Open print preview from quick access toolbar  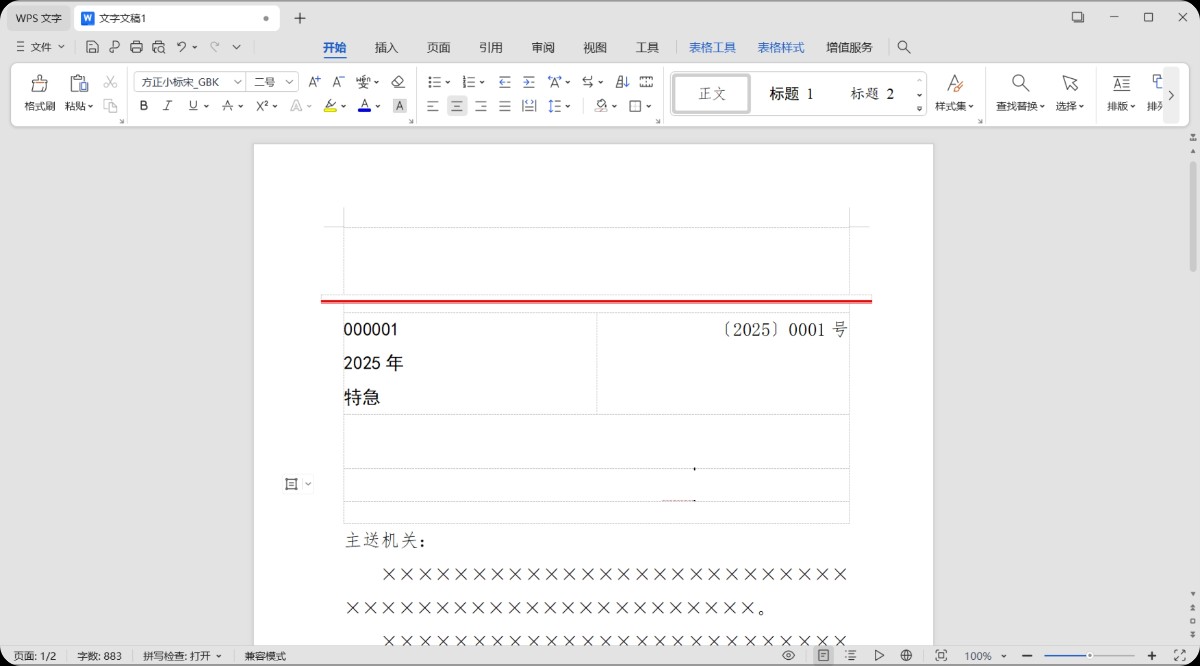click(x=158, y=47)
